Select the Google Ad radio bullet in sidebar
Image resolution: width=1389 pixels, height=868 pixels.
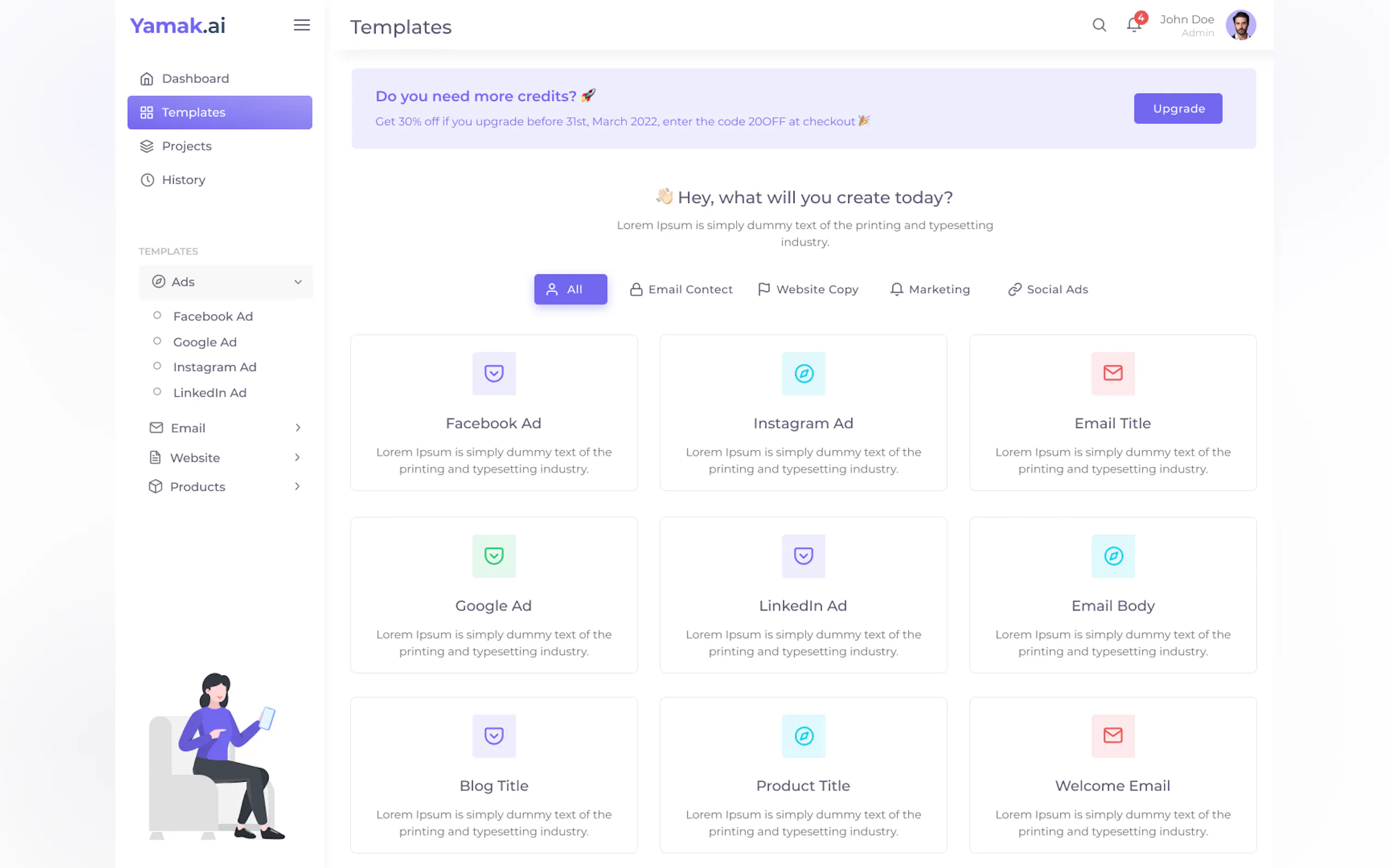click(x=157, y=342)
